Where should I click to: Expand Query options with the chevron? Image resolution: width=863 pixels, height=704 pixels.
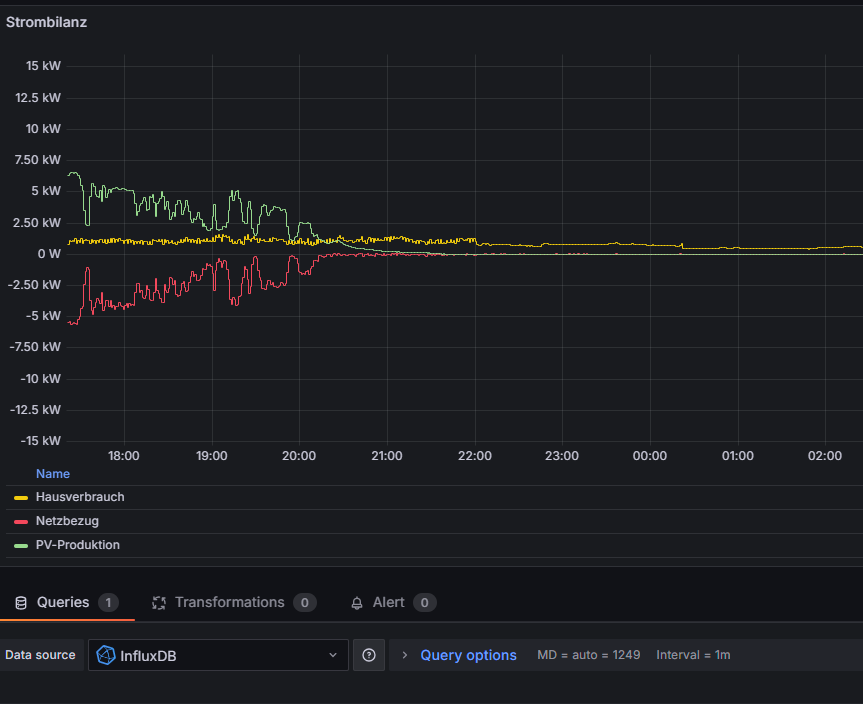405,655
